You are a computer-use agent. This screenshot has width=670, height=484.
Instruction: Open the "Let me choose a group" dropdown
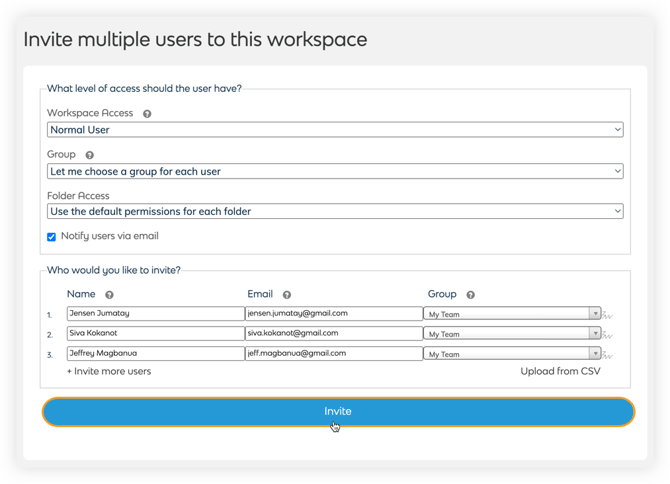(x=335, y=171)
